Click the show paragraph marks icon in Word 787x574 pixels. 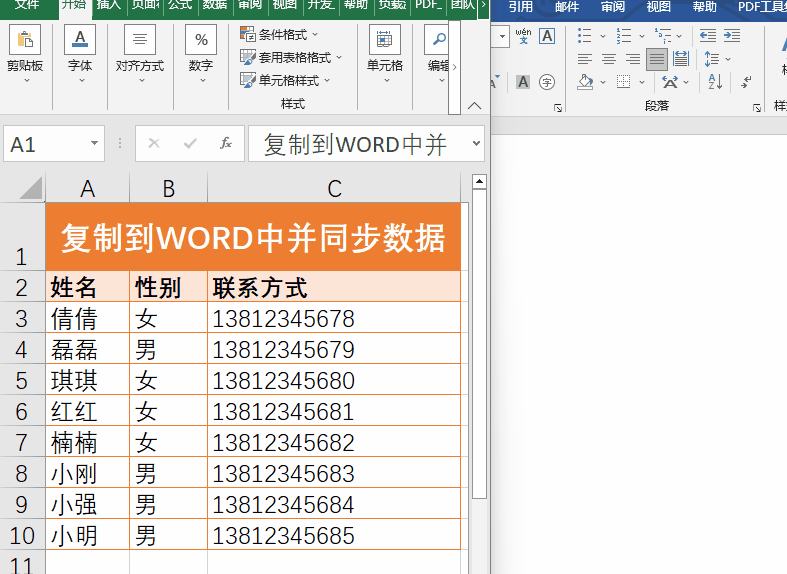(x=746, y=82)
